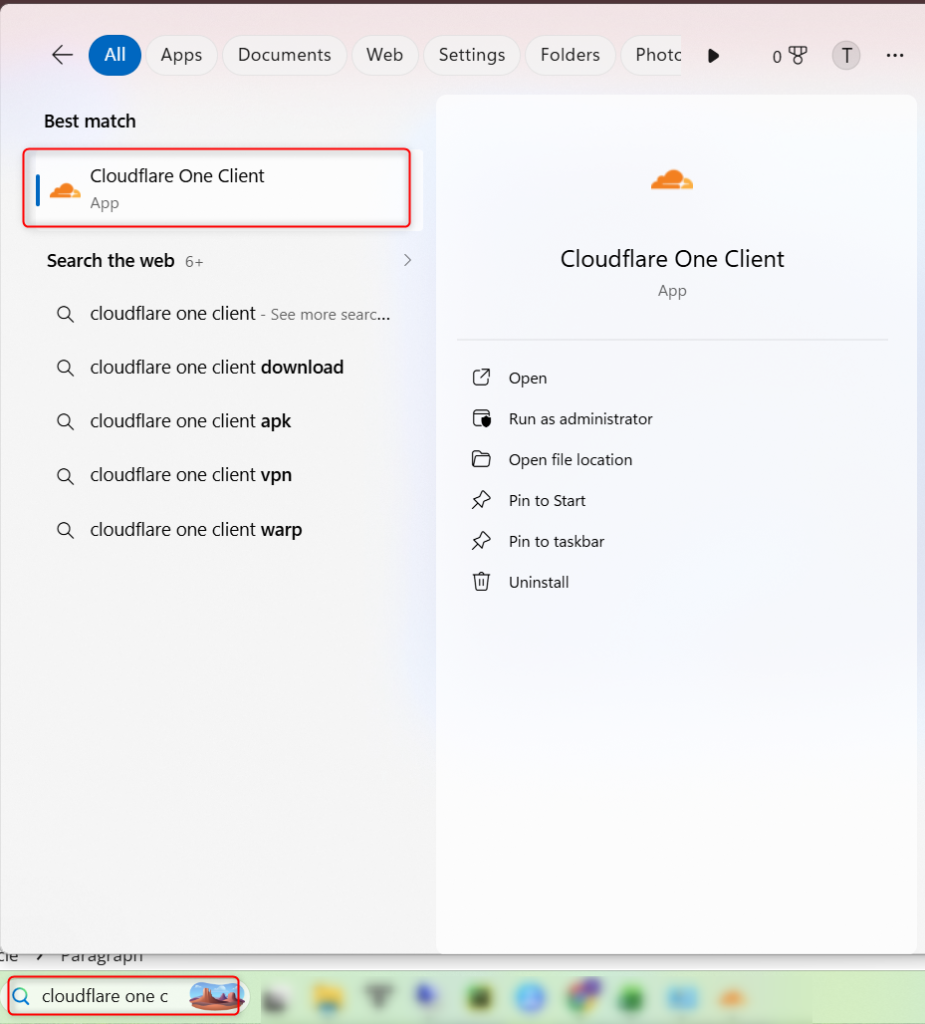Screen dimensions: 925x1024
Task: Expand Search the web results chevron
Action: point(407,260)
